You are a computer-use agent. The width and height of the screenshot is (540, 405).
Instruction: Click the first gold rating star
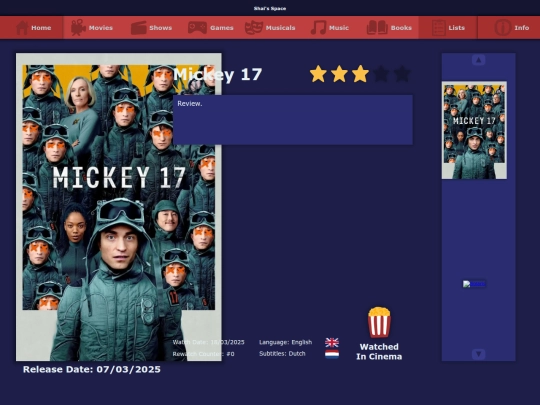click(x=318, y=74)
